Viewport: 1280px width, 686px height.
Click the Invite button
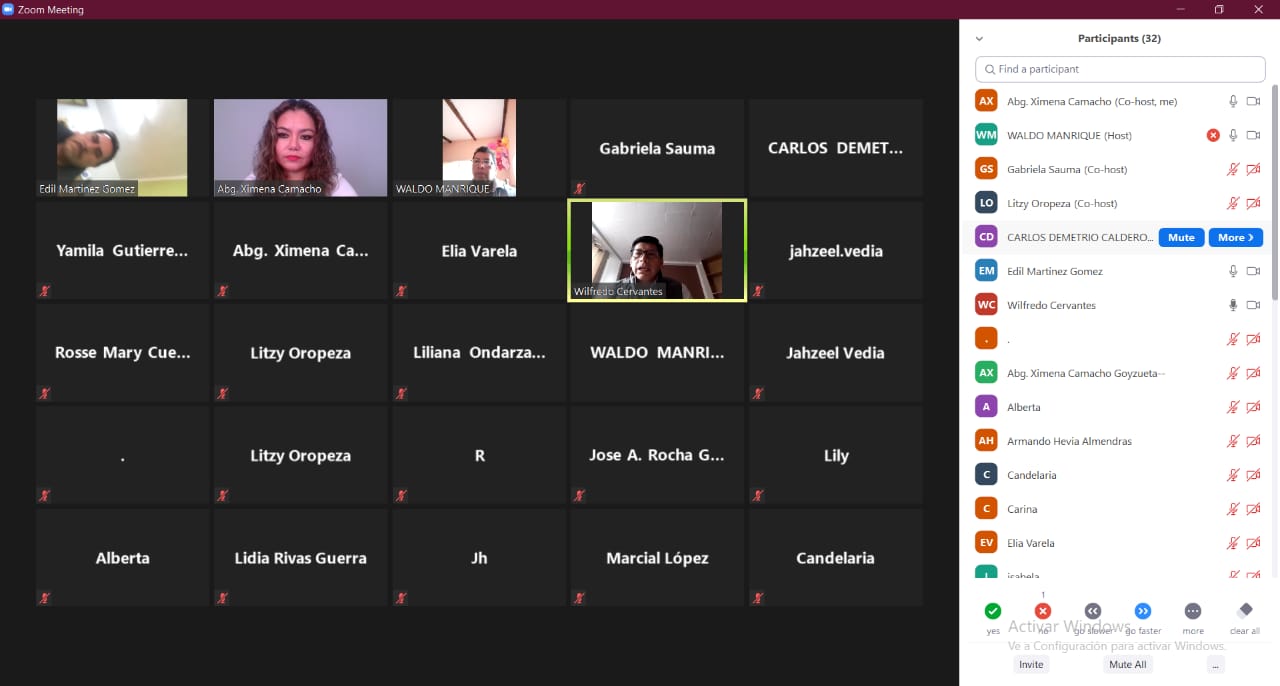(x=1030, y=665)
